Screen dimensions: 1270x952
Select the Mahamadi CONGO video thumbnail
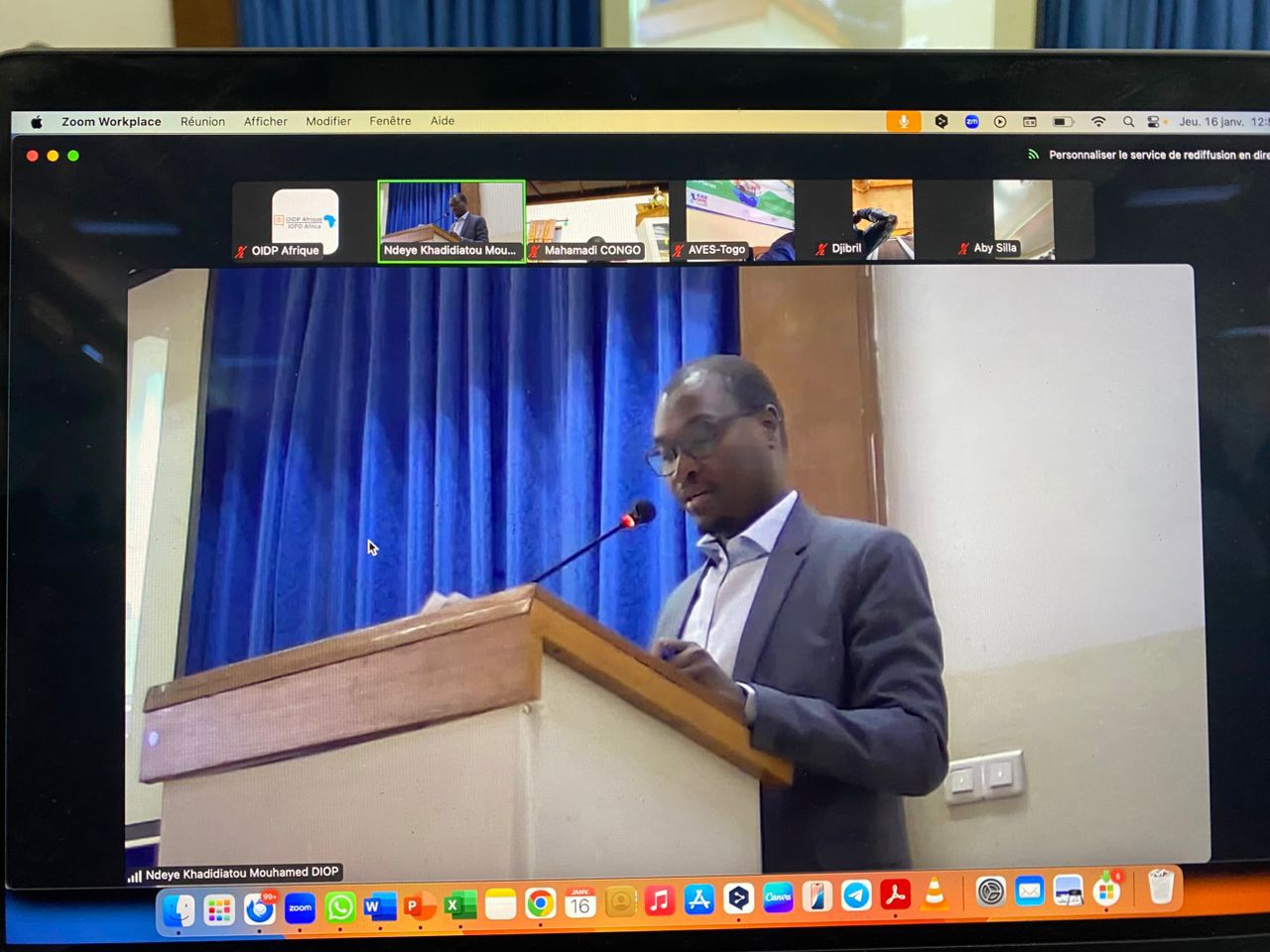point(596,220)
